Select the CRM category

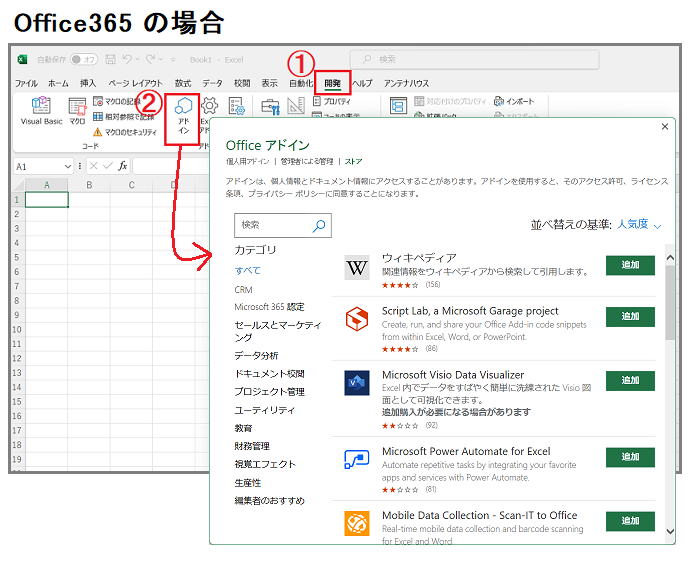[243, 290]
